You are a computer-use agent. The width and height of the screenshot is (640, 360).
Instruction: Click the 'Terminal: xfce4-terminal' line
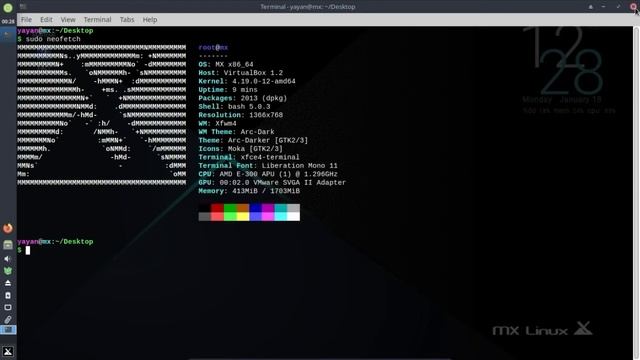point(249,157)
